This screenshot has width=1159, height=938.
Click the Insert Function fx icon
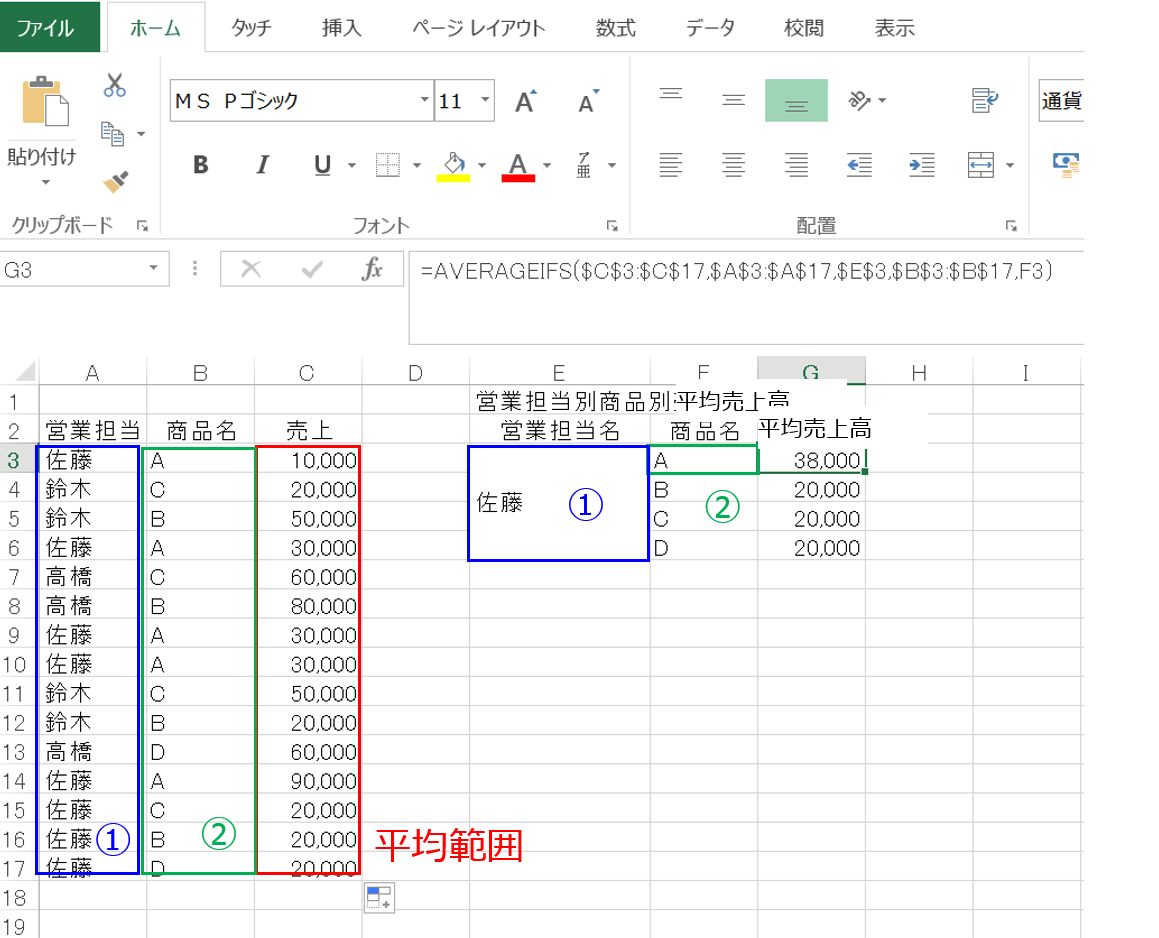pos(372,269)
